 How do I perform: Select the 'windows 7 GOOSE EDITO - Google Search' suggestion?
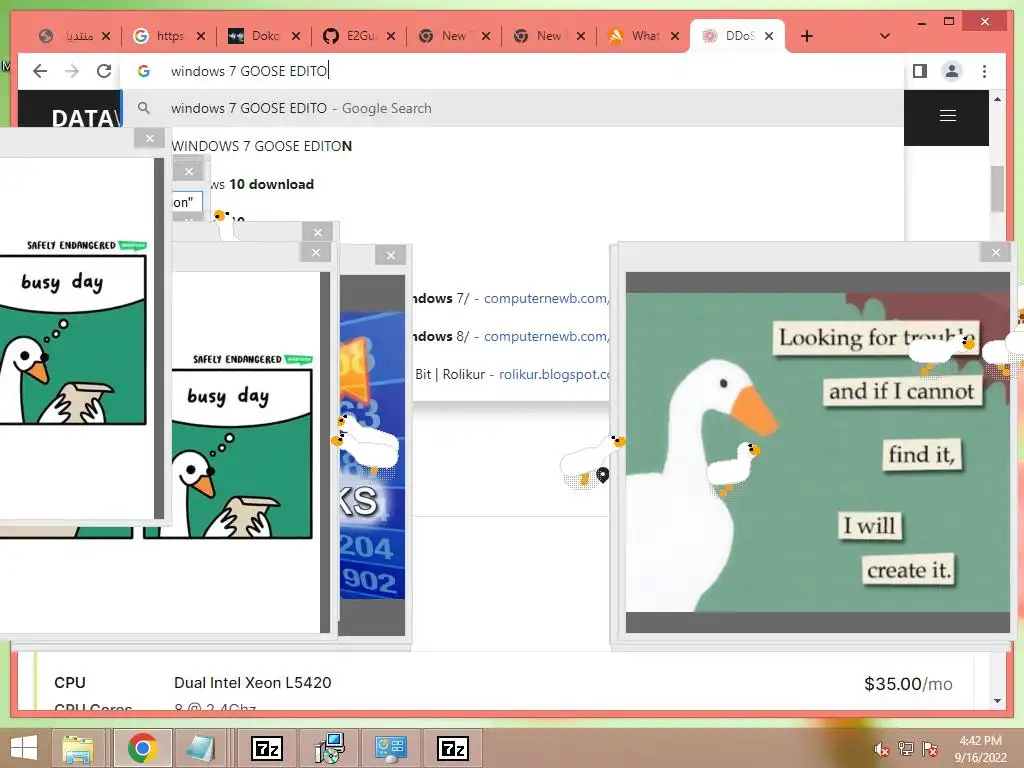tap(513, 108)
